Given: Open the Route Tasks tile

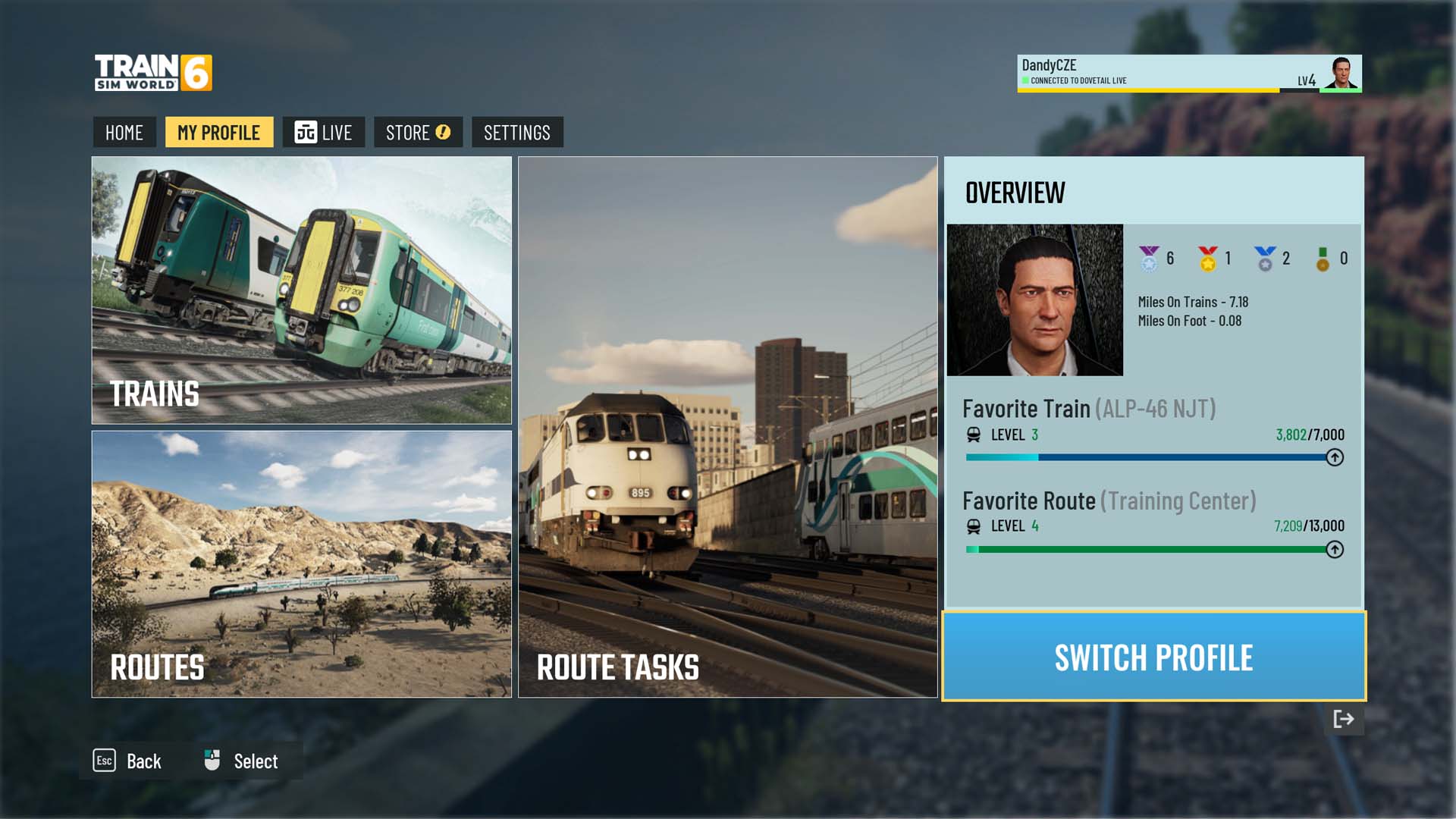Looking at the screenshot, I should (728, 427).
